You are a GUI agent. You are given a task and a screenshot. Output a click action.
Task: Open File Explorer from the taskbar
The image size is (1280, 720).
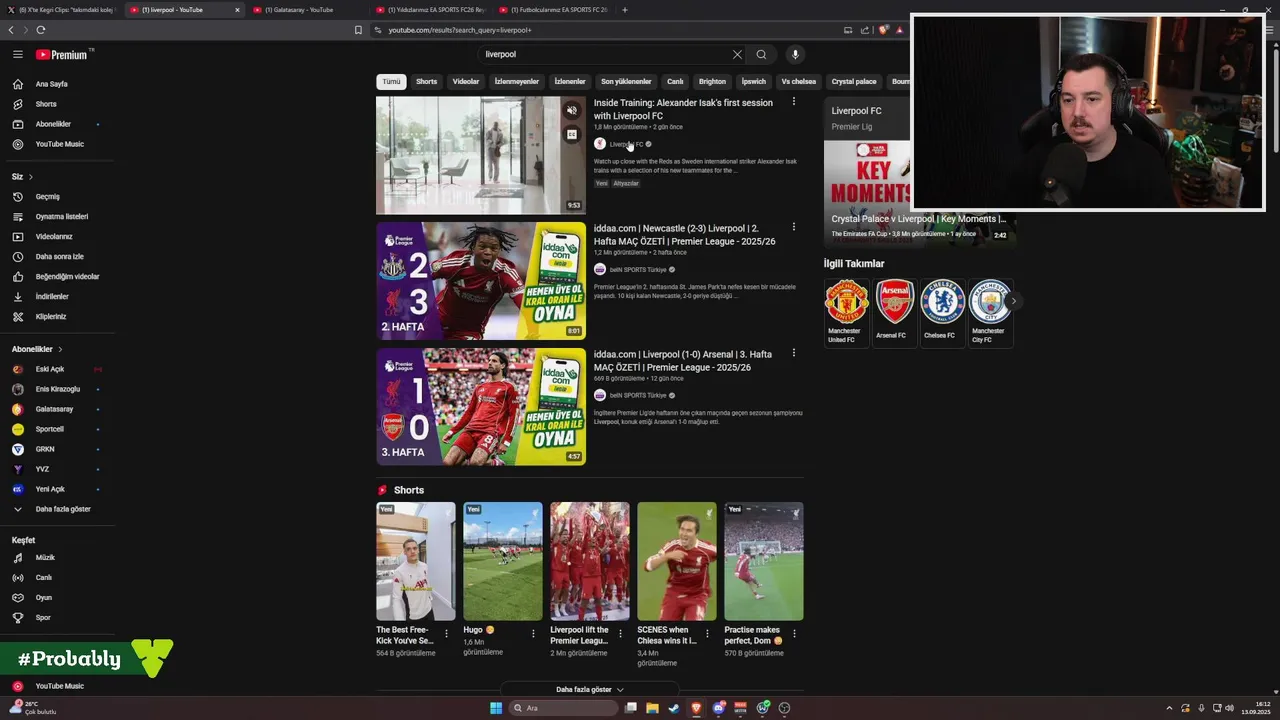(652, 708)
